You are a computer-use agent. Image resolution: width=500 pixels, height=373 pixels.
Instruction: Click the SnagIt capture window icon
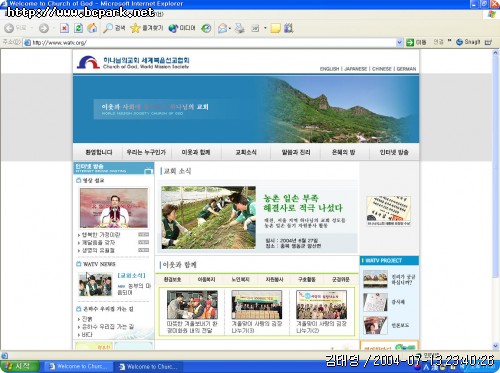point(488,42)
